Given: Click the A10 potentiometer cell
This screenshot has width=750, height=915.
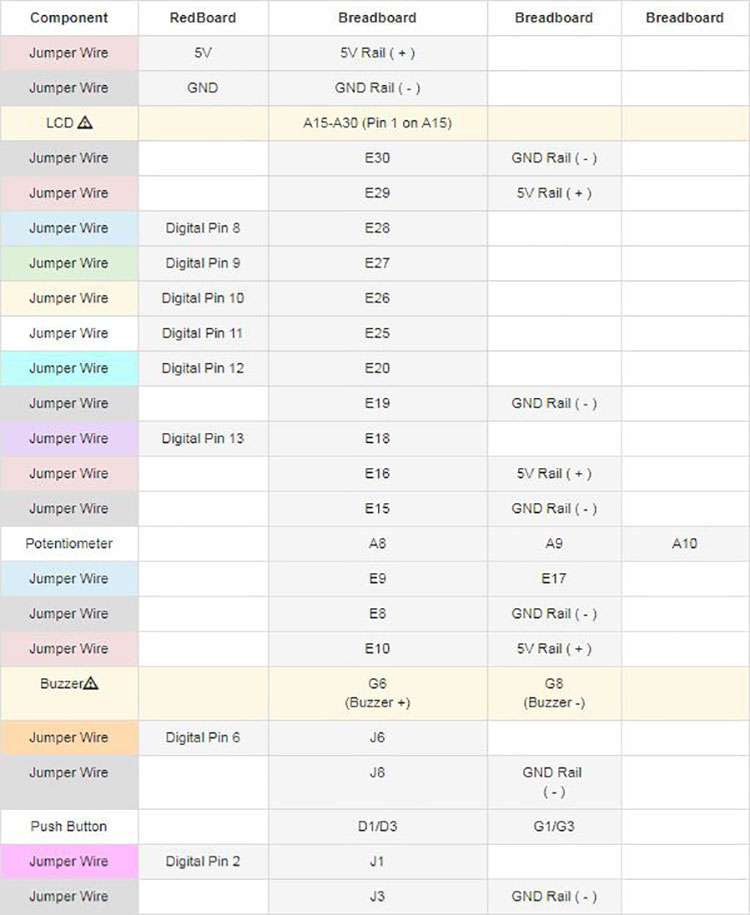Looking at the screenshot, I should (x=685, y=543).
